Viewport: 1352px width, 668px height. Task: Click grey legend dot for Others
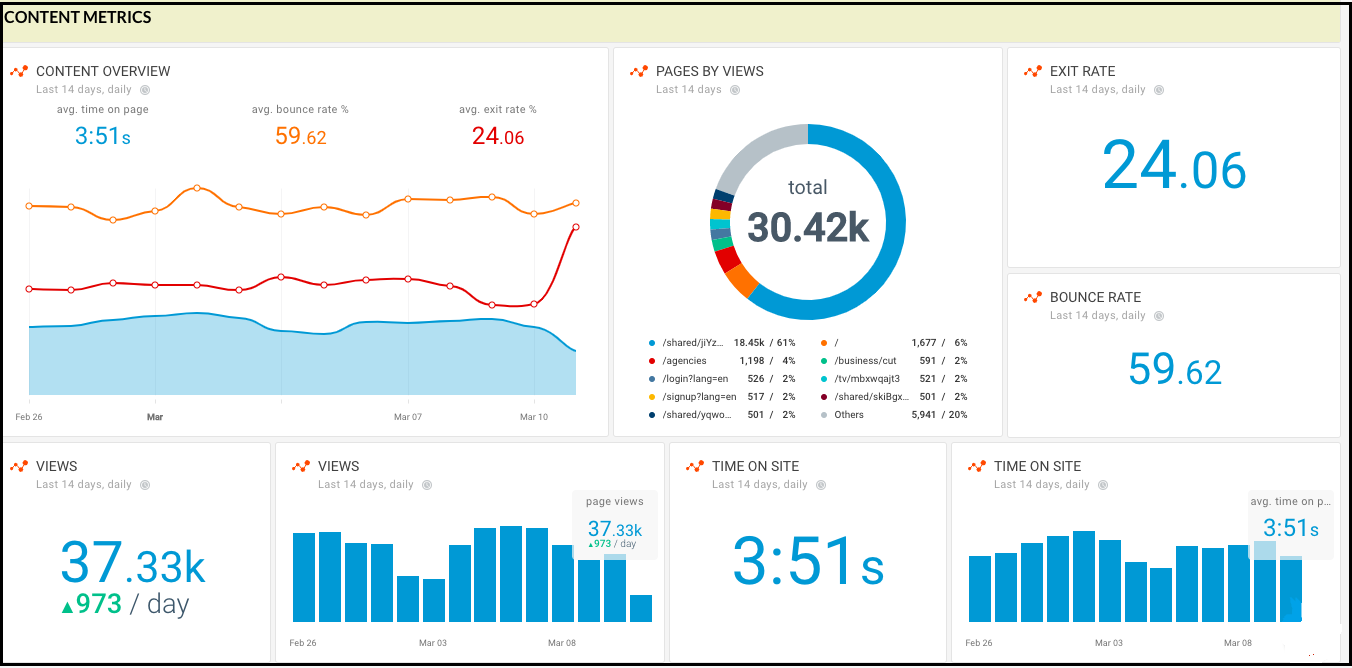824,415
